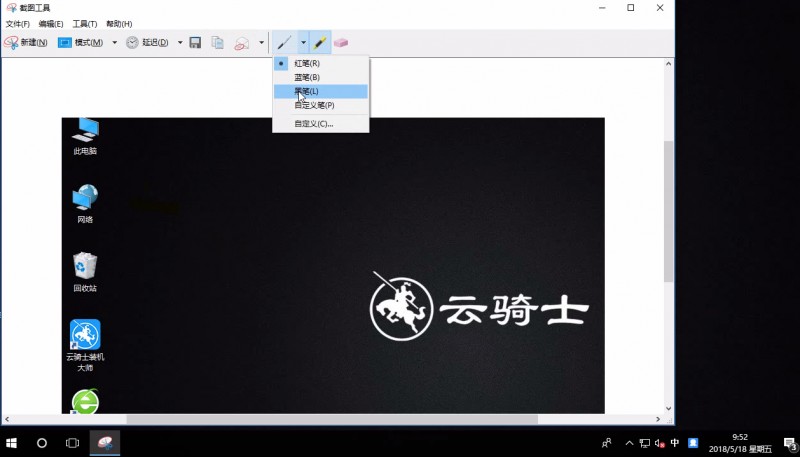Click Snipping Tool taskbar button

tap(105, 443)
